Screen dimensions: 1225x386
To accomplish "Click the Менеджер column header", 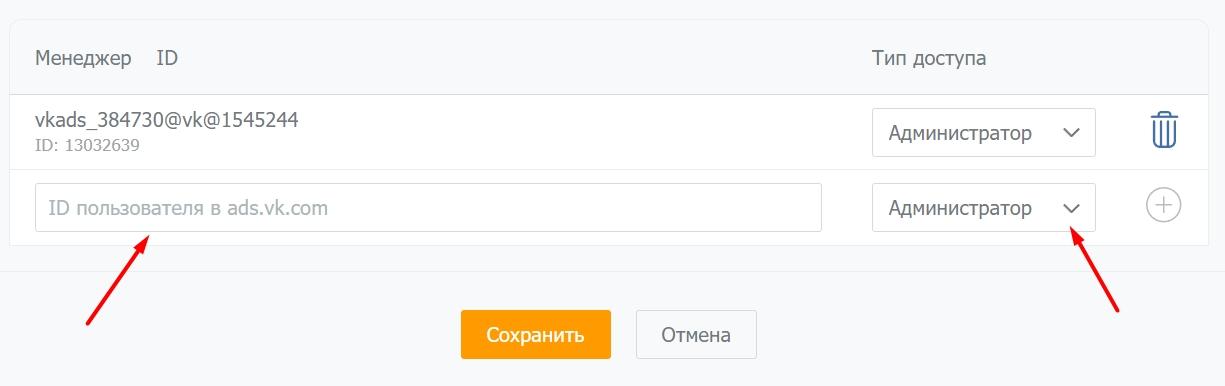I will (83, 58).
